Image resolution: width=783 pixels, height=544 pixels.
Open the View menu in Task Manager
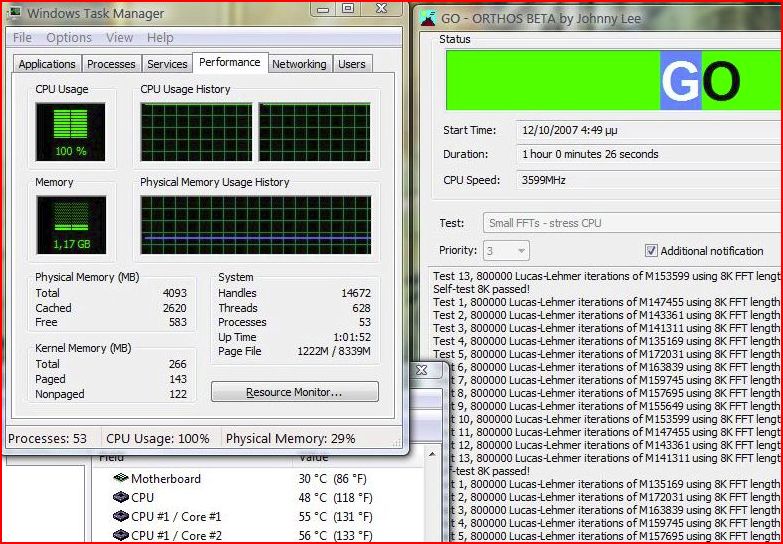(x=119, y=37)
